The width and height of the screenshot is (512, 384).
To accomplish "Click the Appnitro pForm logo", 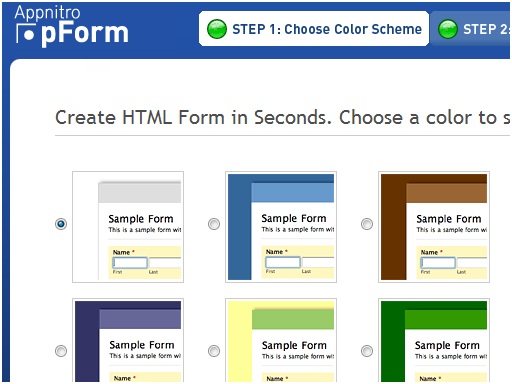I will [71, 26].
